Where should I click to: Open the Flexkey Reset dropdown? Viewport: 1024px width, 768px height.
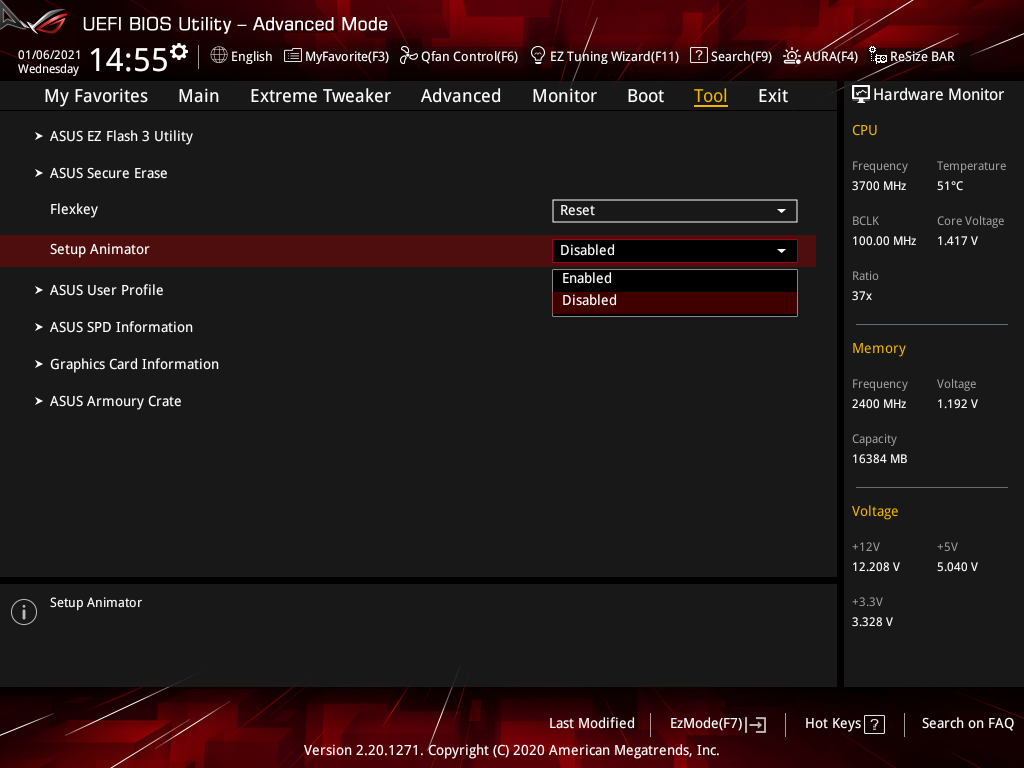tap(675, 211)
